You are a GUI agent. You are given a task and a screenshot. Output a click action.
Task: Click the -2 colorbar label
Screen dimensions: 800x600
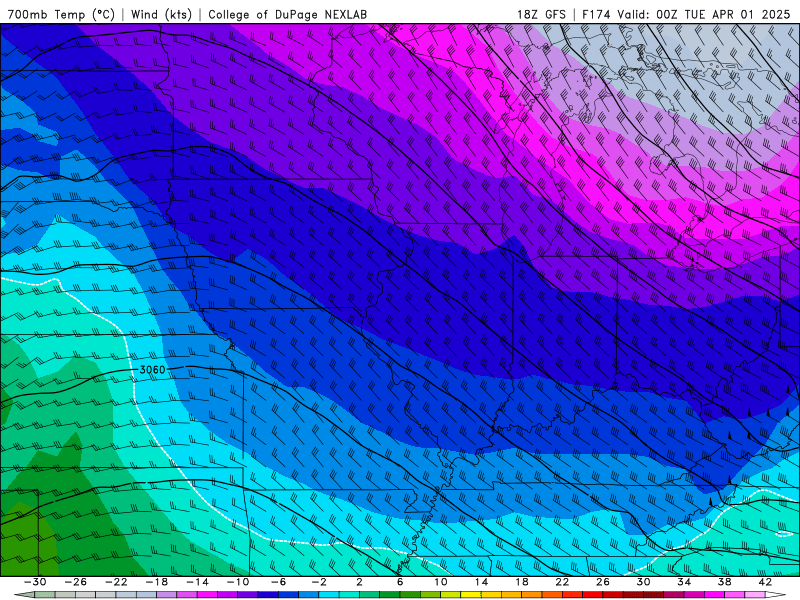coord(319,582)
